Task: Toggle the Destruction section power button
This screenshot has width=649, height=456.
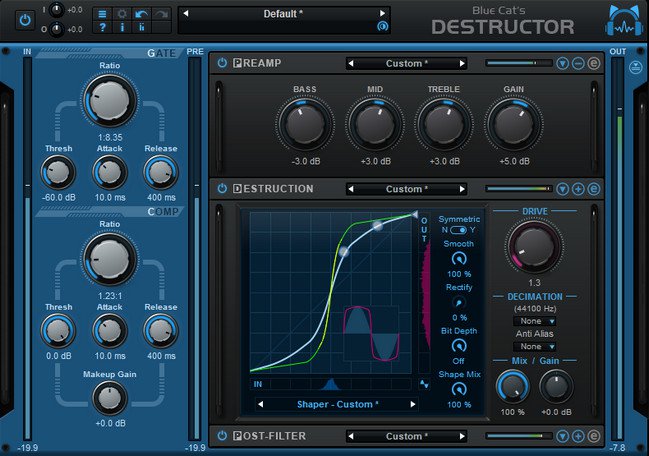Action: (x=222, y=189)
